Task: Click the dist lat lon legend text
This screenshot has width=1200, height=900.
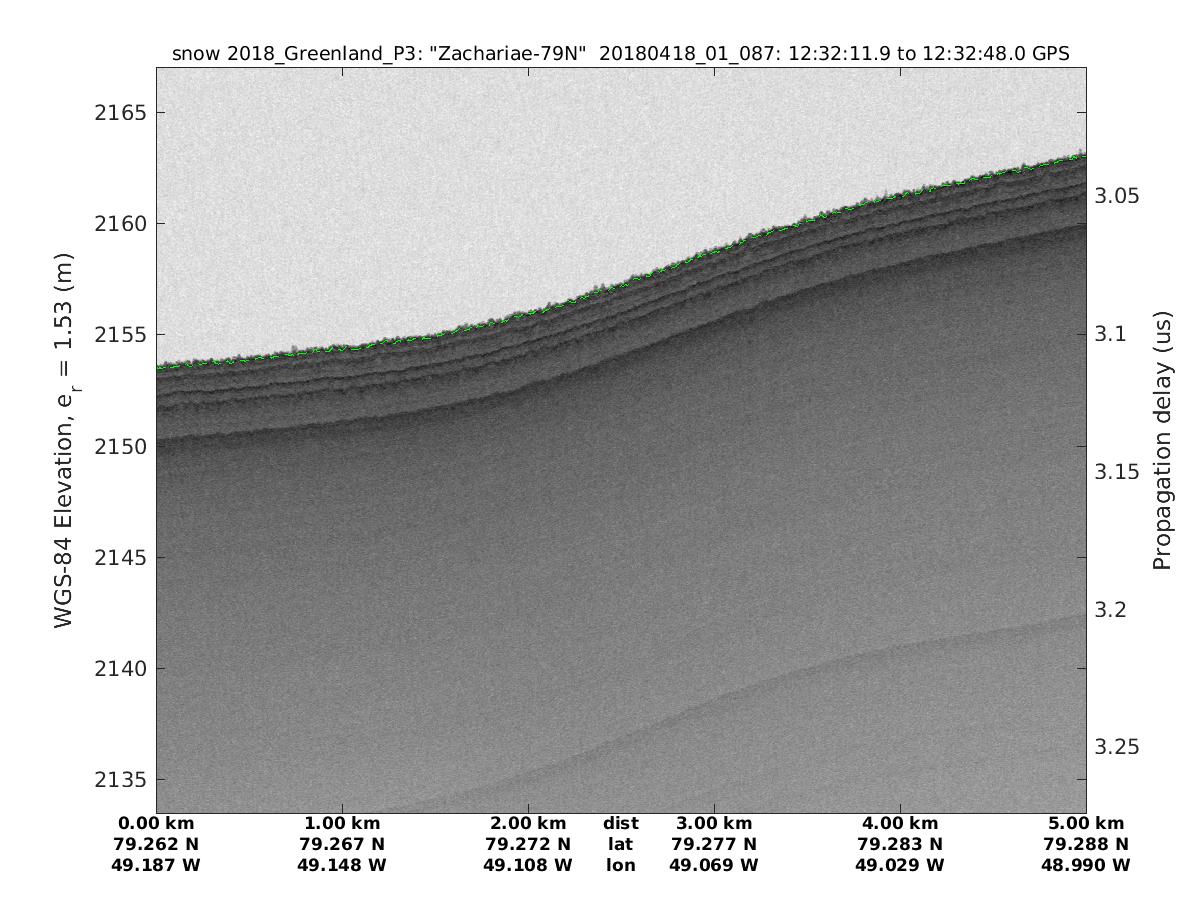Action: click(621, 844)
